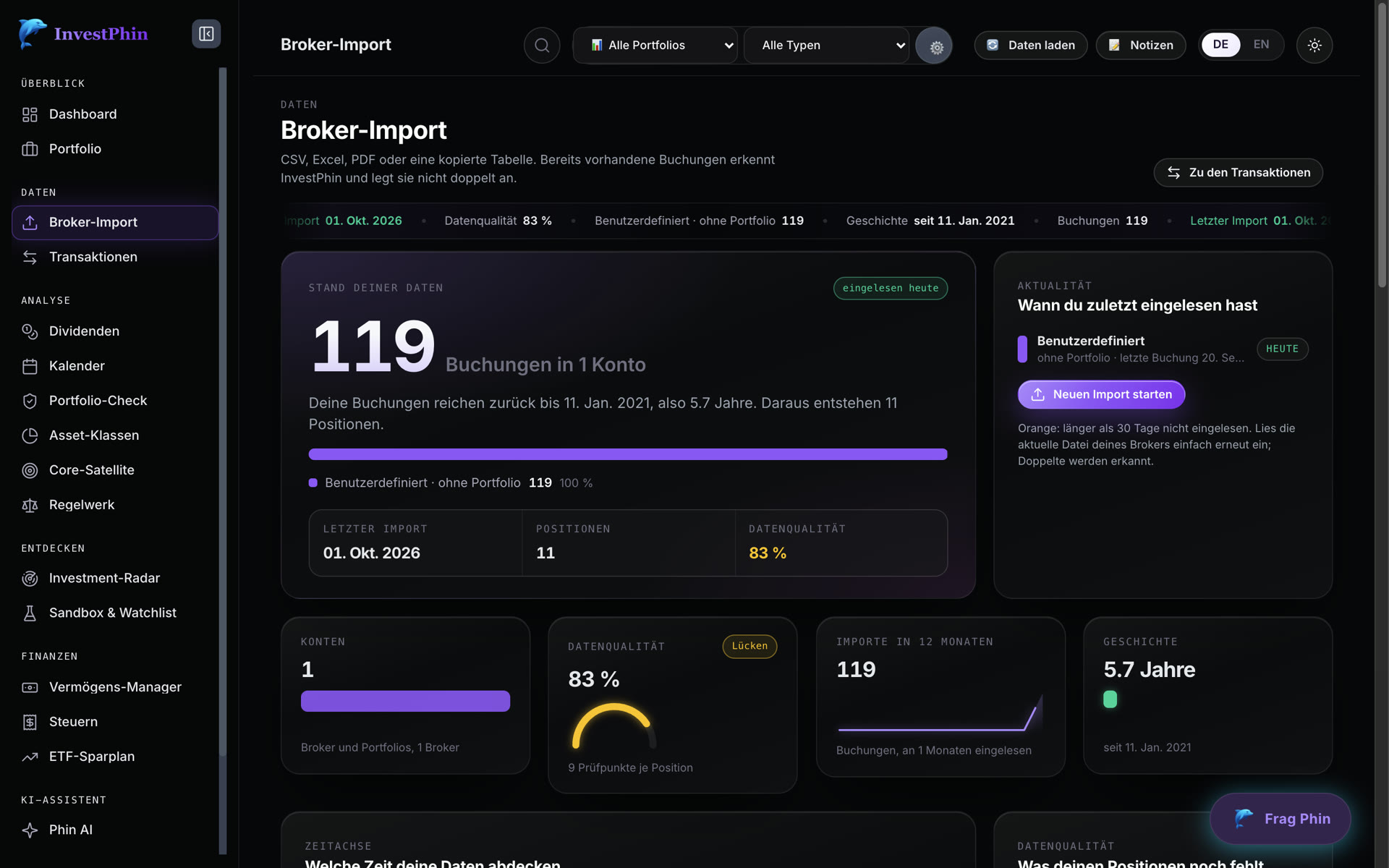Click the Dividenden coins icon
1389x868 pixels.
(30, 331)
